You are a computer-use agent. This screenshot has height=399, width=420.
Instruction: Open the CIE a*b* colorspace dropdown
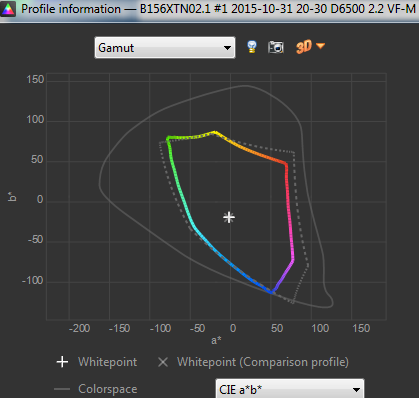(x=290, y=389)
